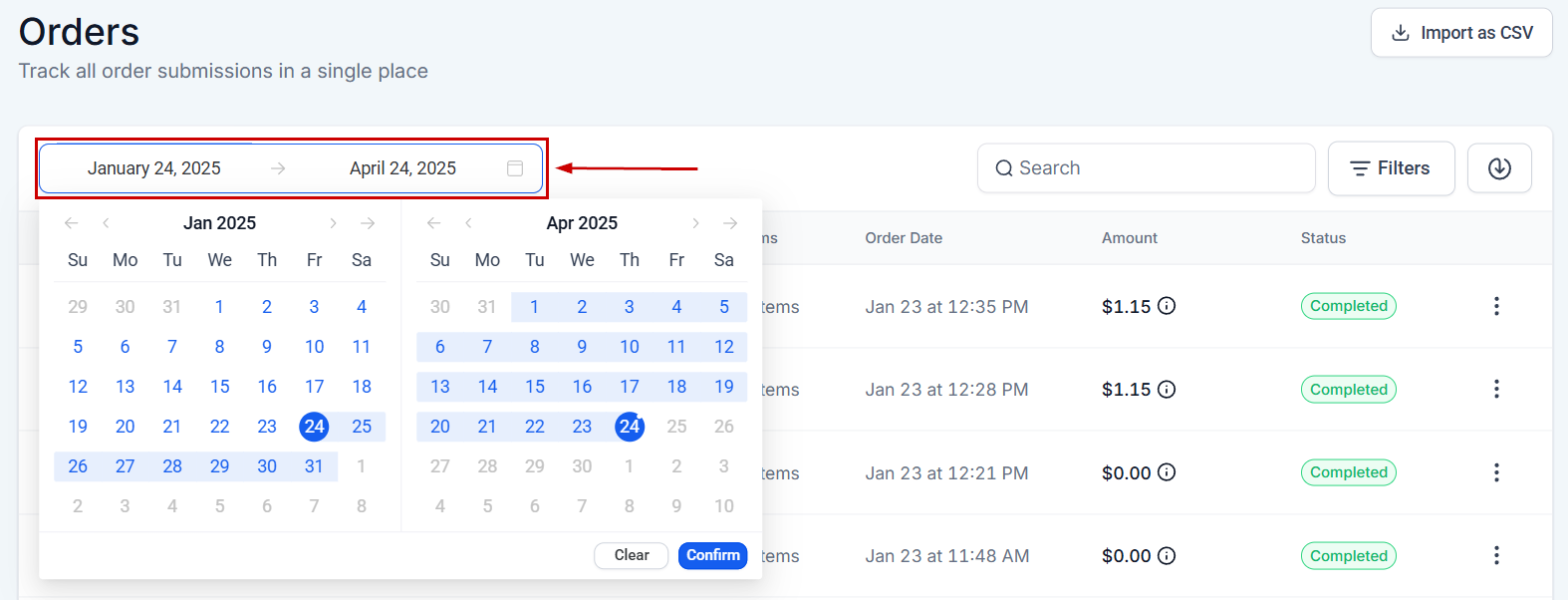This screenshot has height=600, width=1568.
Task: Click the calendar icon in date range field
Action: [x=515, y=168]
